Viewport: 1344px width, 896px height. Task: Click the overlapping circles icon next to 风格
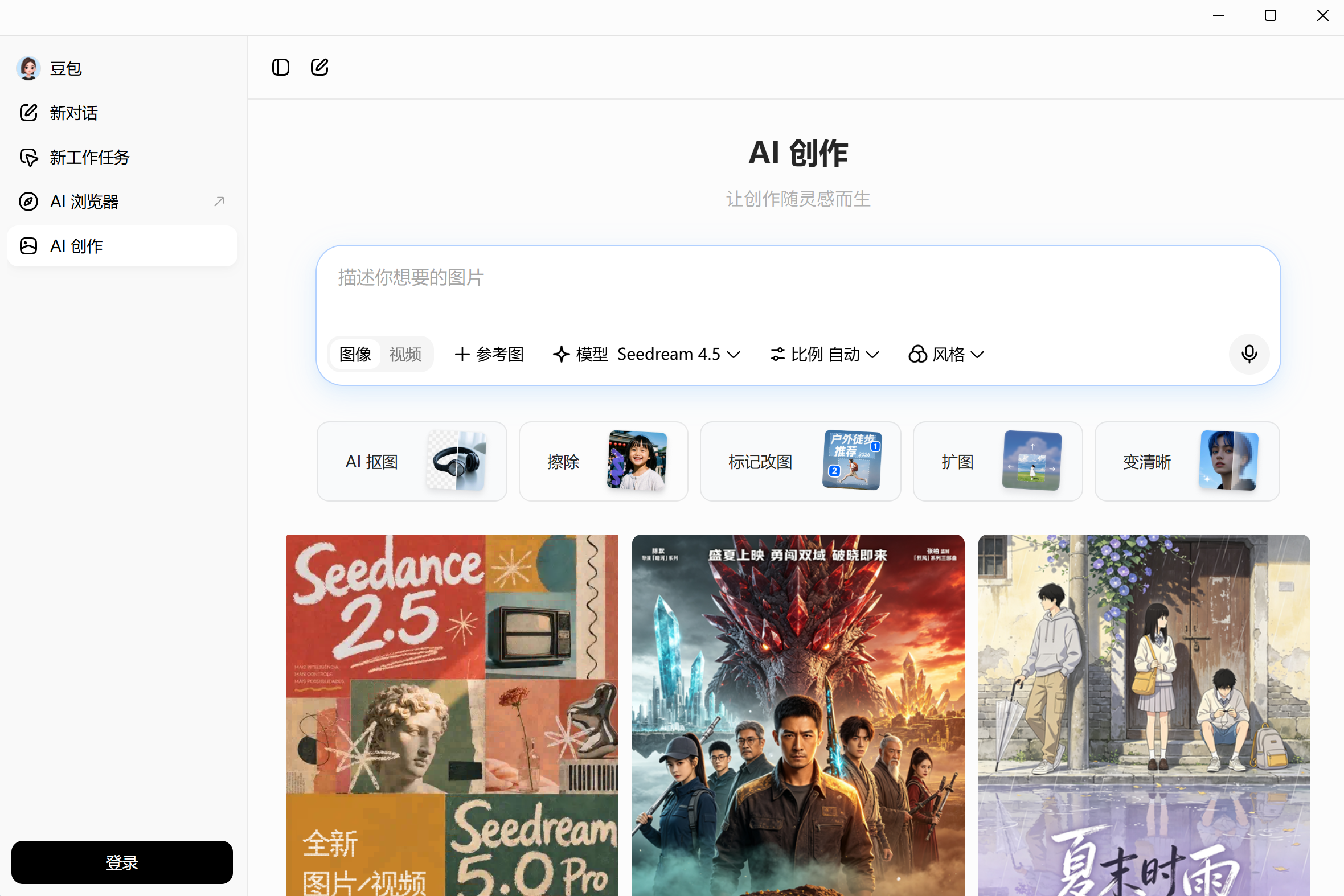coord(917,354)
